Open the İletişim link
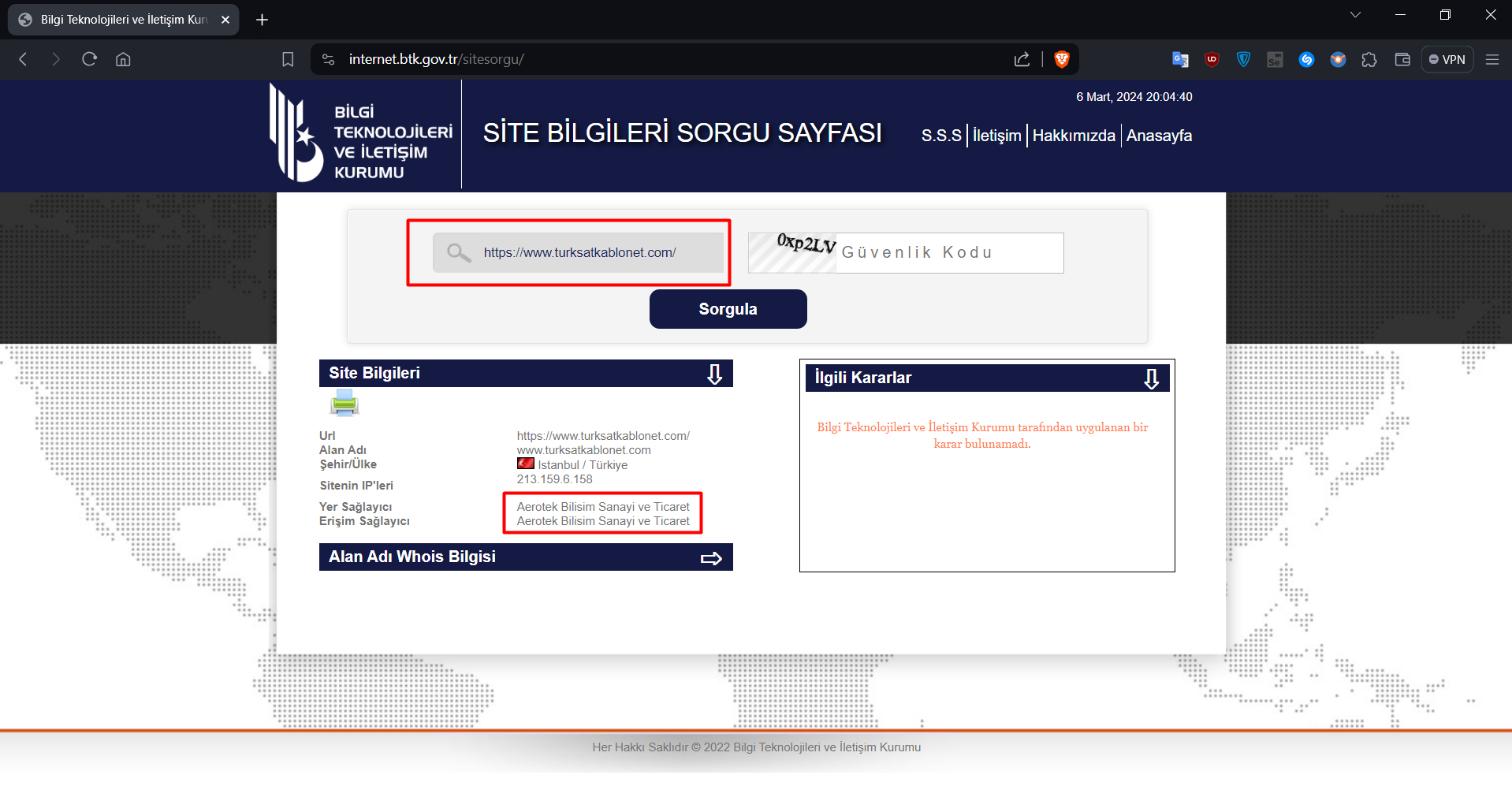Image resolution: width=1512 pixels, height=812 pixels. (x=996, y=136)
